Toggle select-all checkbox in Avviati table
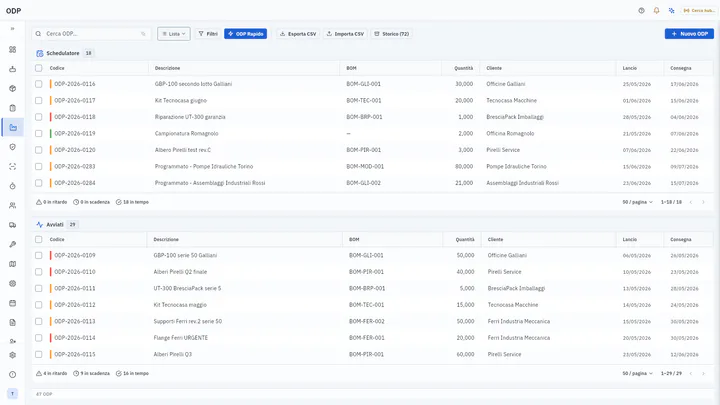This screenshot has height=405, width=720. pos(39,239)
